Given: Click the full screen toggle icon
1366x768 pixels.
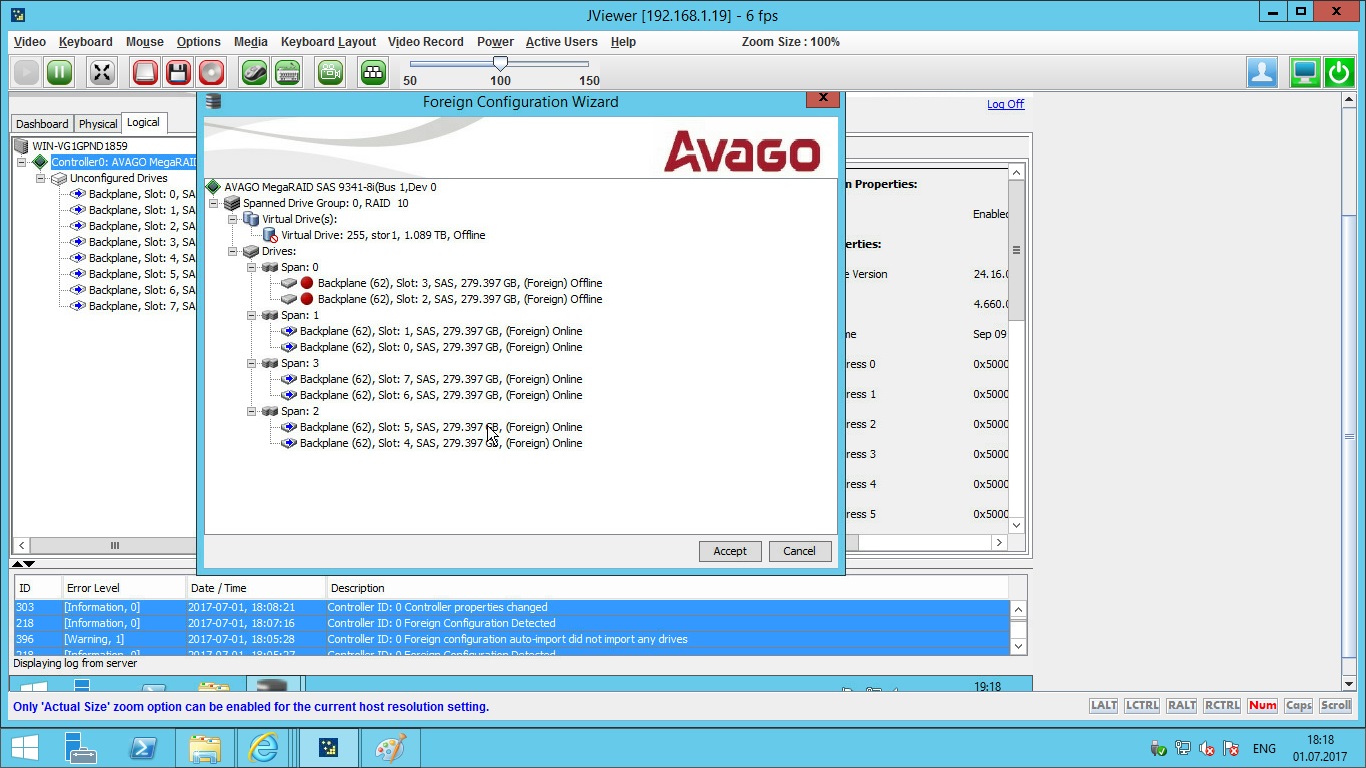Looking at the screenshot, I should tap(102, 72).
